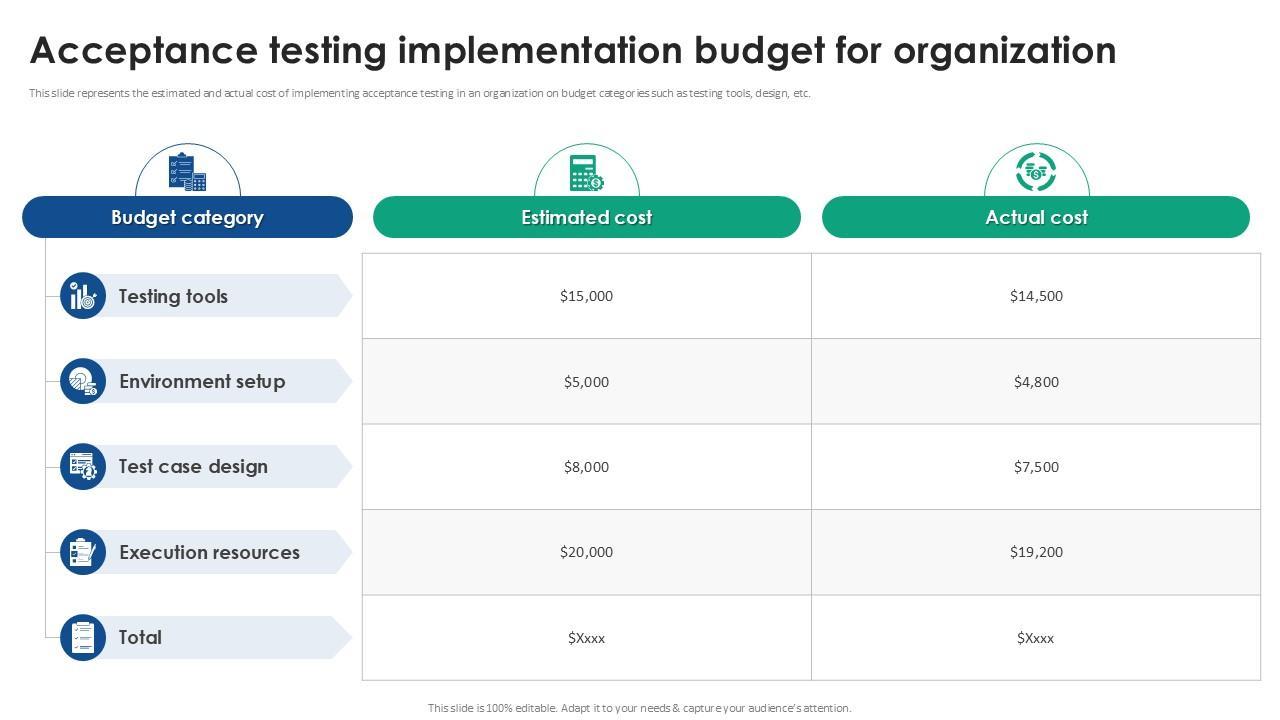Select the Actual cost header pill

[x=1036, y=217]
